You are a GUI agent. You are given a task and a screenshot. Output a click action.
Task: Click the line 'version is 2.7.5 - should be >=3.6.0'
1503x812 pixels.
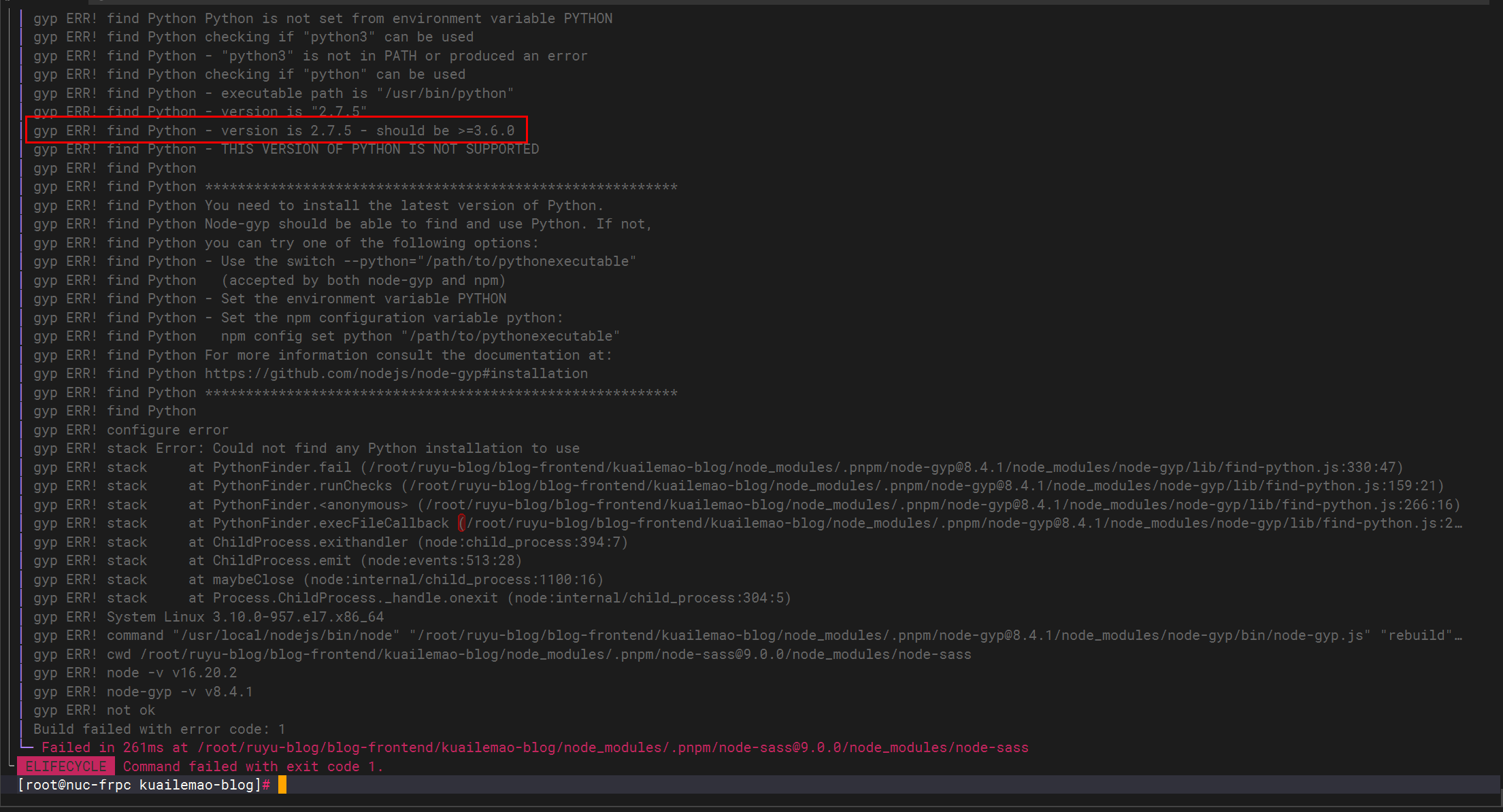(x=274, y=131)
